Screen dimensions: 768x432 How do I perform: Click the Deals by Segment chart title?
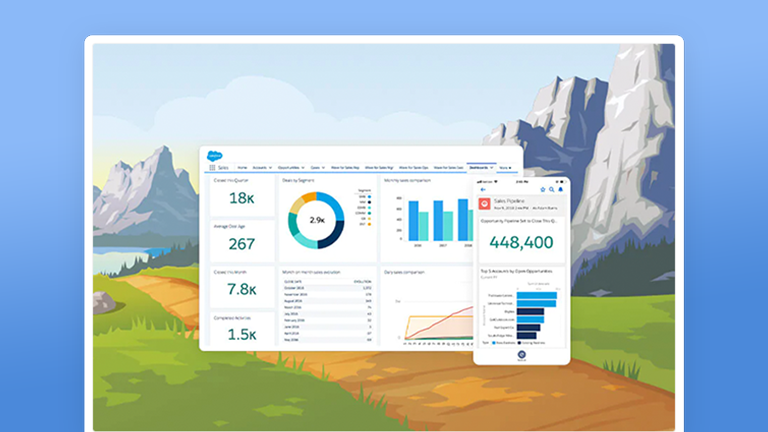(x=298, y=180)
